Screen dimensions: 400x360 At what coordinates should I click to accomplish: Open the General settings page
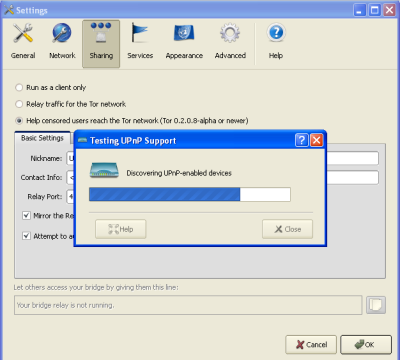23,42
